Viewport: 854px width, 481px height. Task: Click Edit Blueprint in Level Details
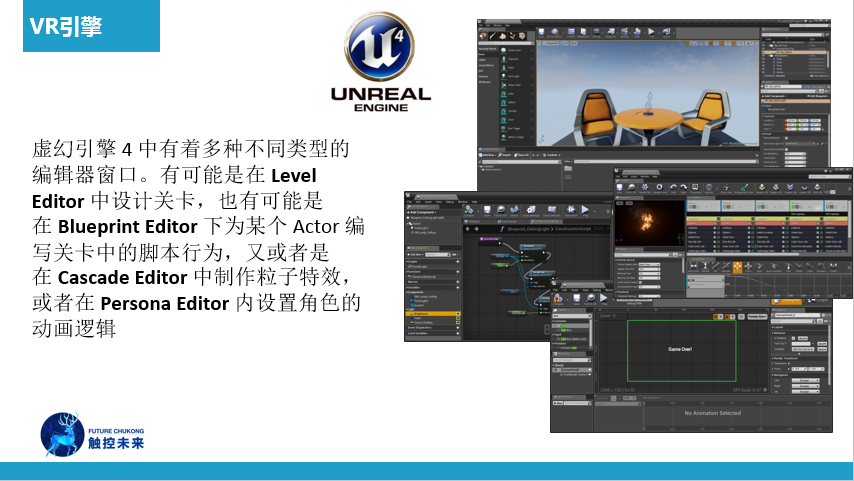tap(818, 96)
